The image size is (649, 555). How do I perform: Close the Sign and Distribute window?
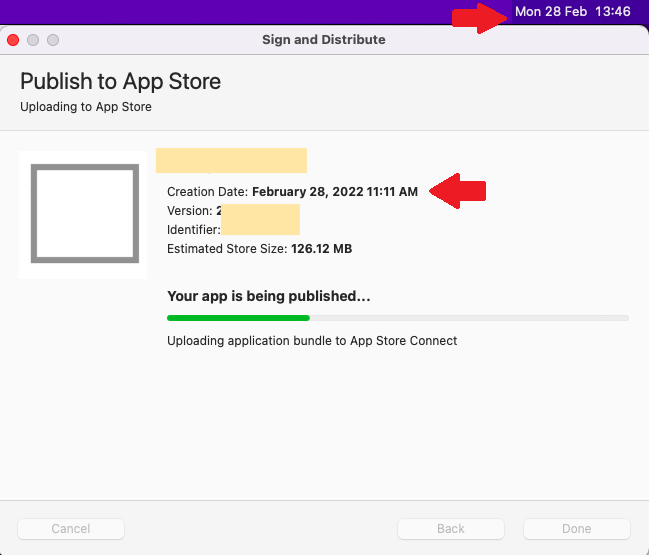click(x=13, y=40)
